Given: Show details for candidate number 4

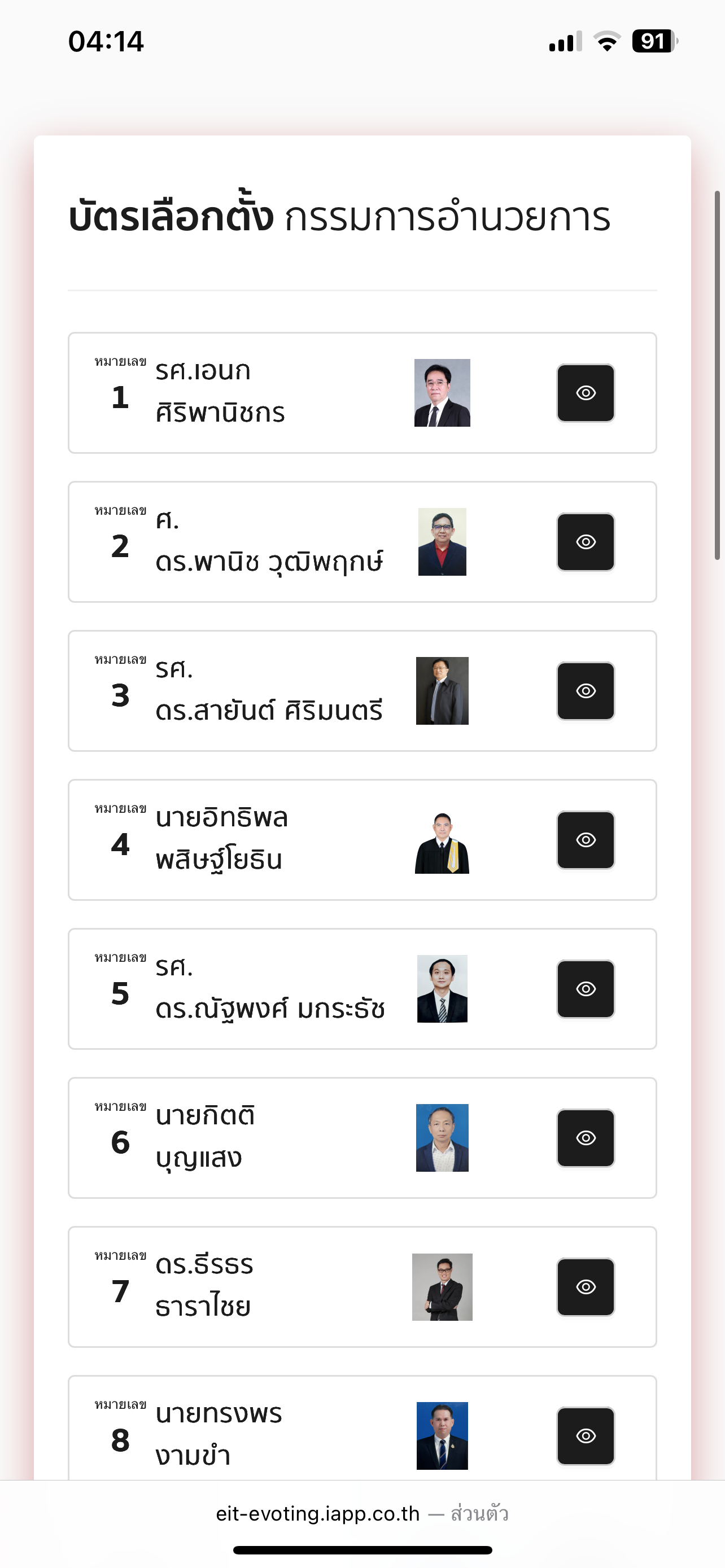Looking at the screenshot, I should pos(586,840).
